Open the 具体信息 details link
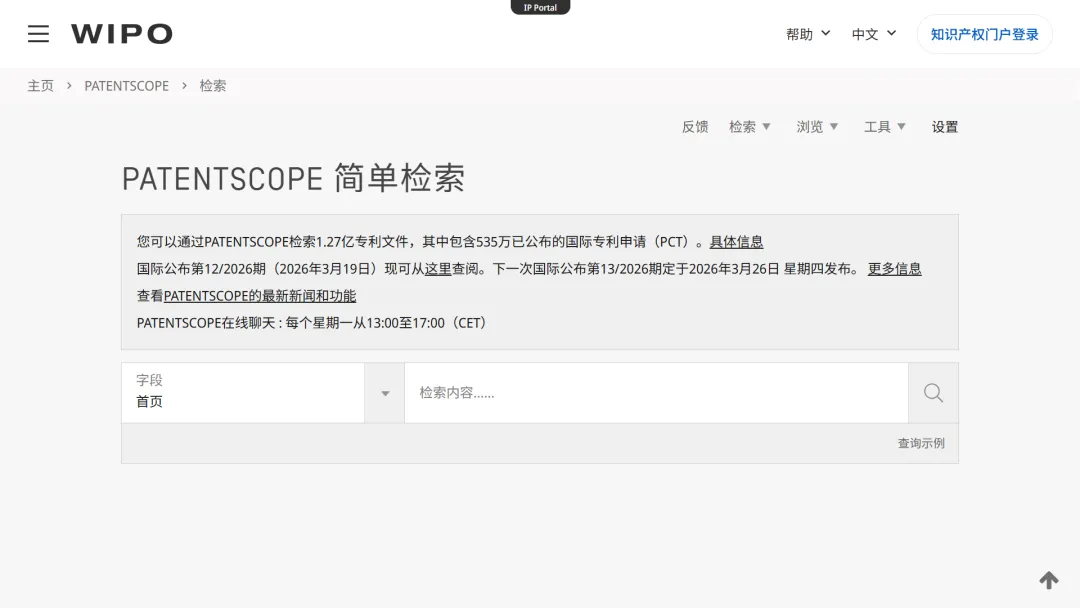The height and width of the screenshot is (608, 1080). click(x=736, y=242)
